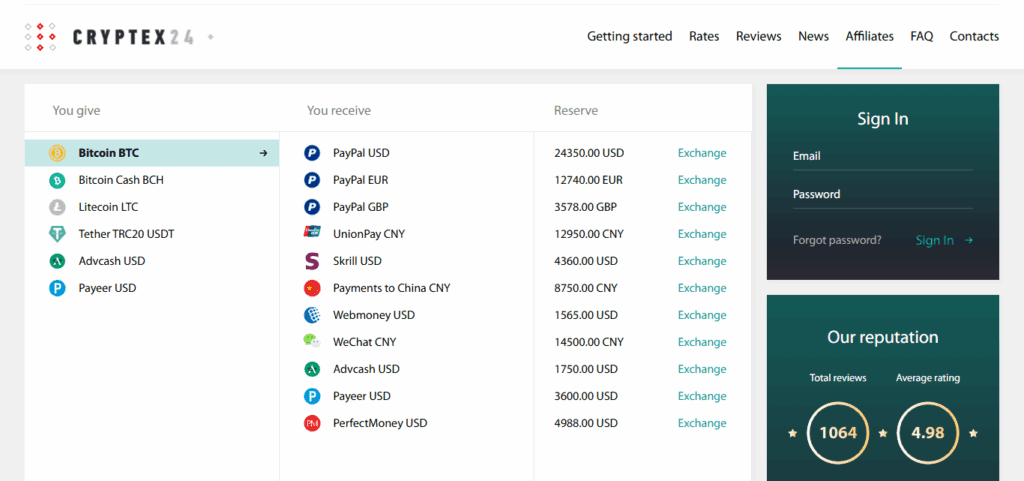Select the Payments to China flag icon

tap(312, 288)
